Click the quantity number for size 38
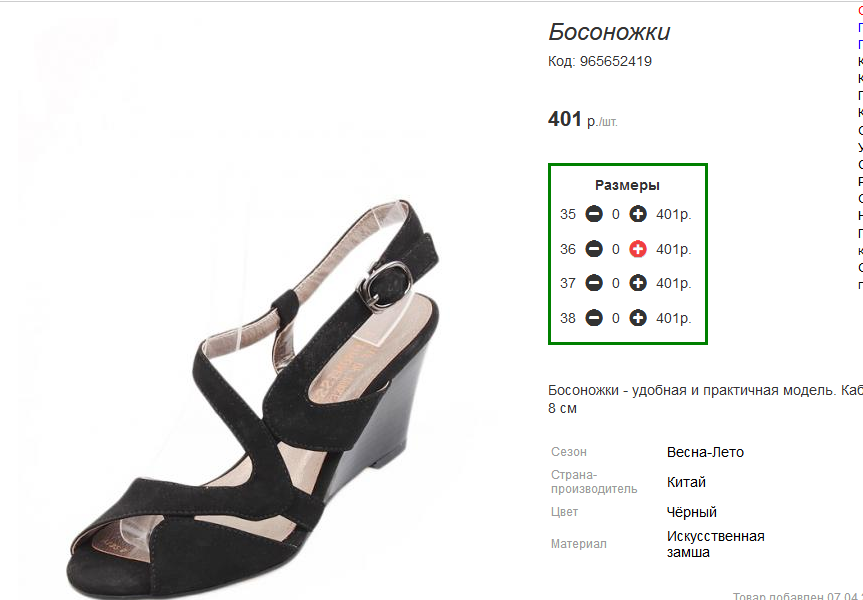863x600 pixels. point(616,318)
